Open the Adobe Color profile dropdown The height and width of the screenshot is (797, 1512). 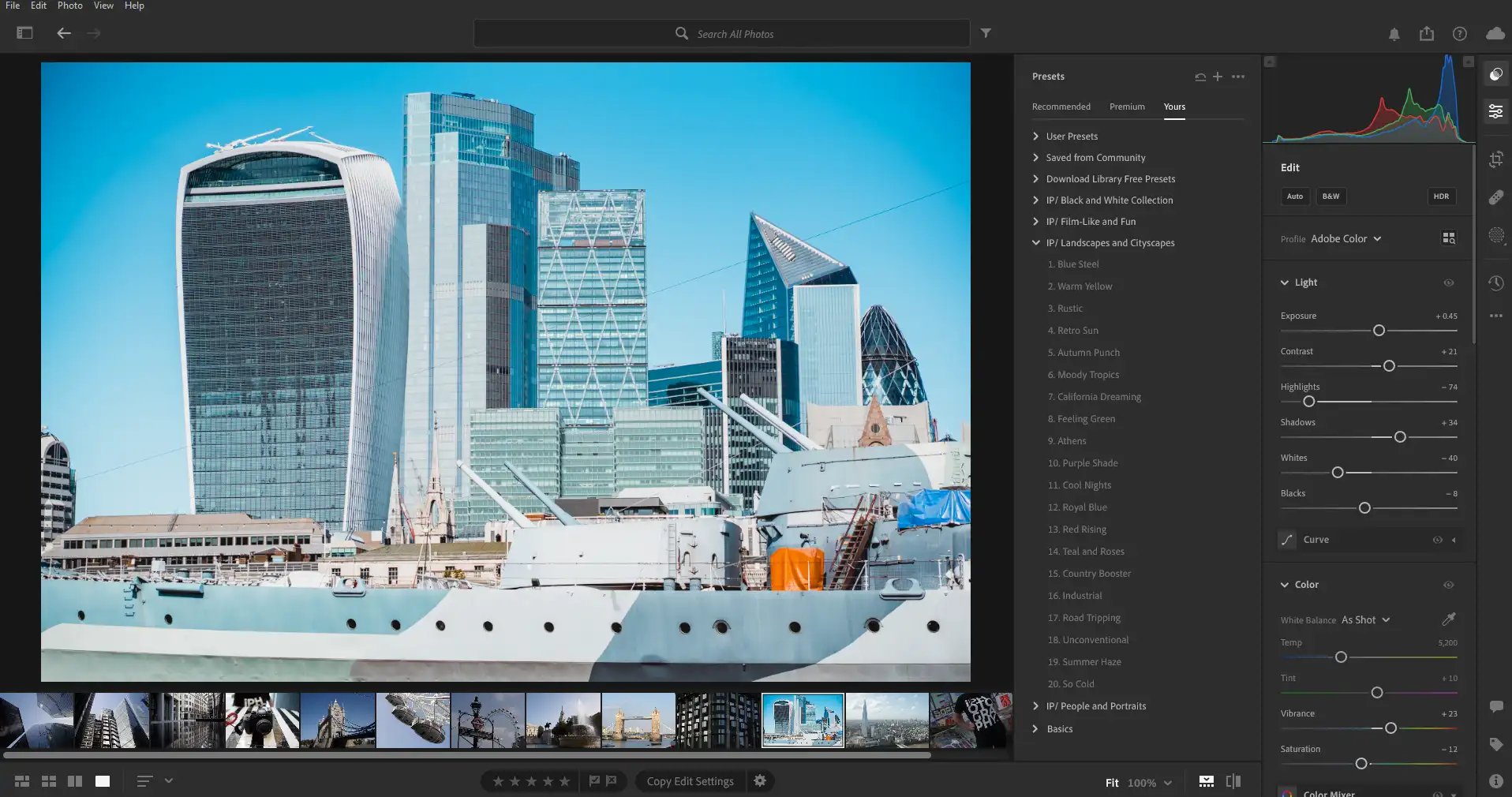(x=1346, y=238)
